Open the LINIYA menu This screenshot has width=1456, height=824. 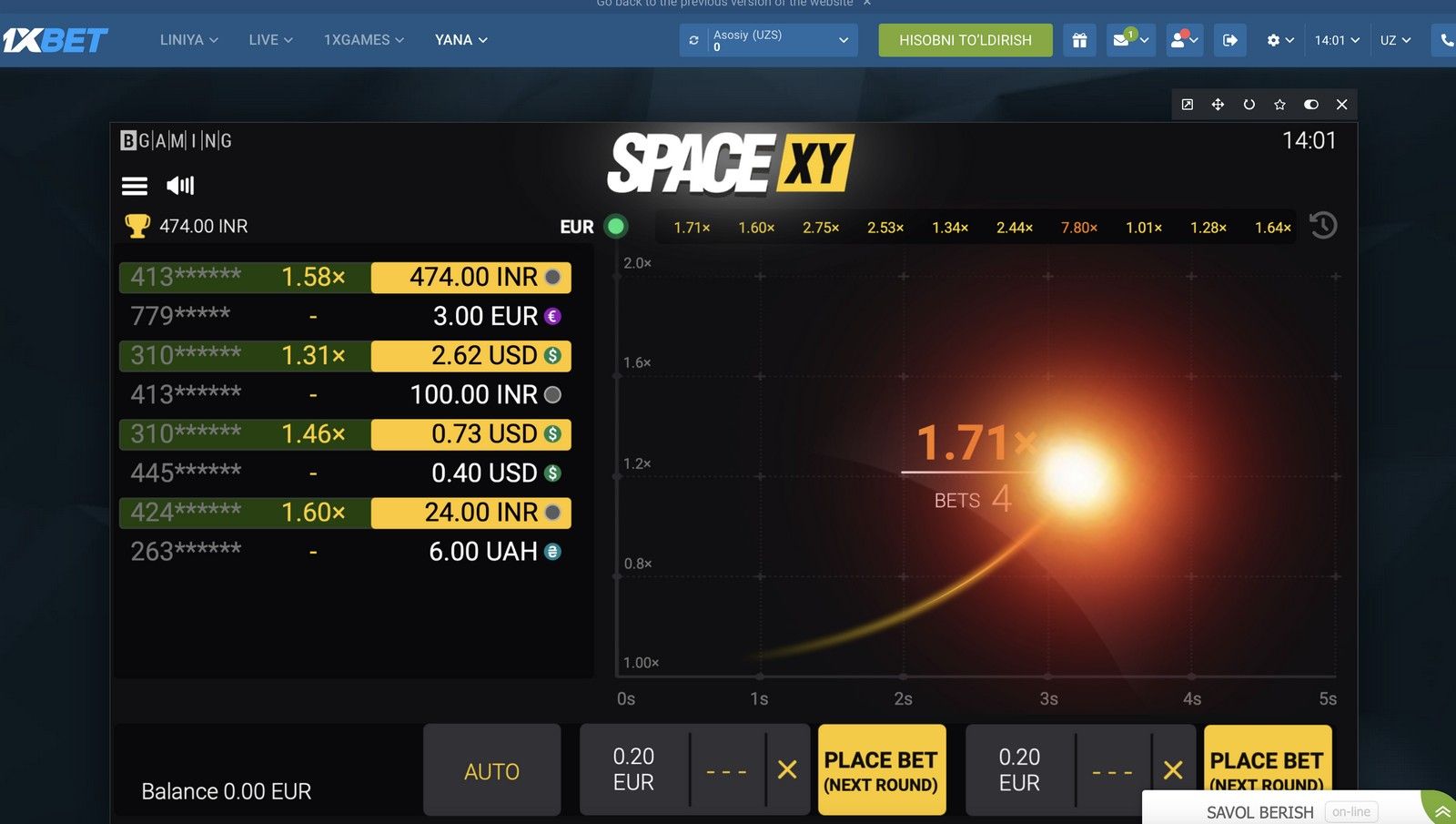188,40
